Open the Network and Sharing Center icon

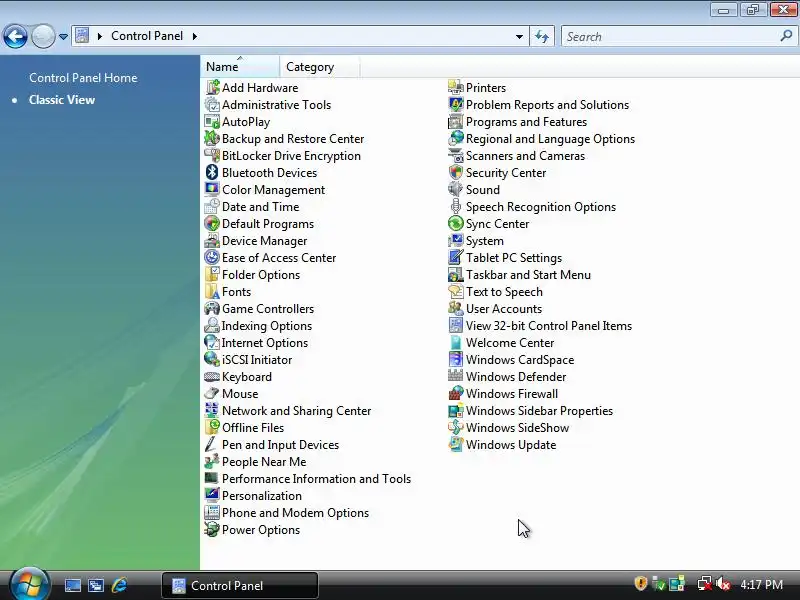(212, 411)
